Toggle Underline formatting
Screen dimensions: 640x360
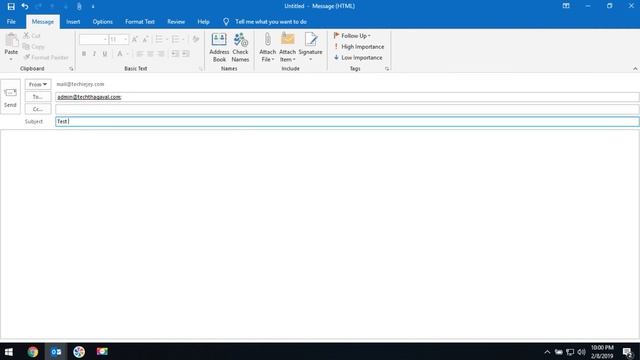pyautogui.click(x=105, y=53)
